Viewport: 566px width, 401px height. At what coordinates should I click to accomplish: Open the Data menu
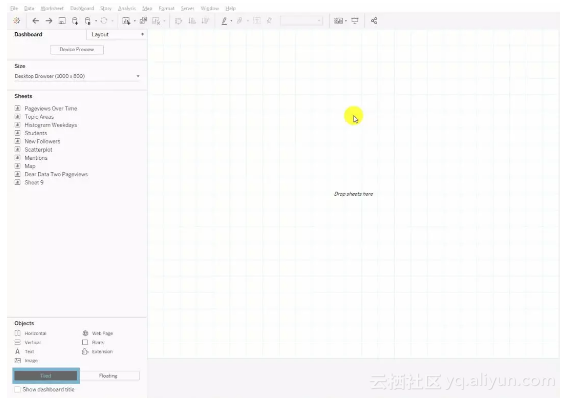[29, 8]
